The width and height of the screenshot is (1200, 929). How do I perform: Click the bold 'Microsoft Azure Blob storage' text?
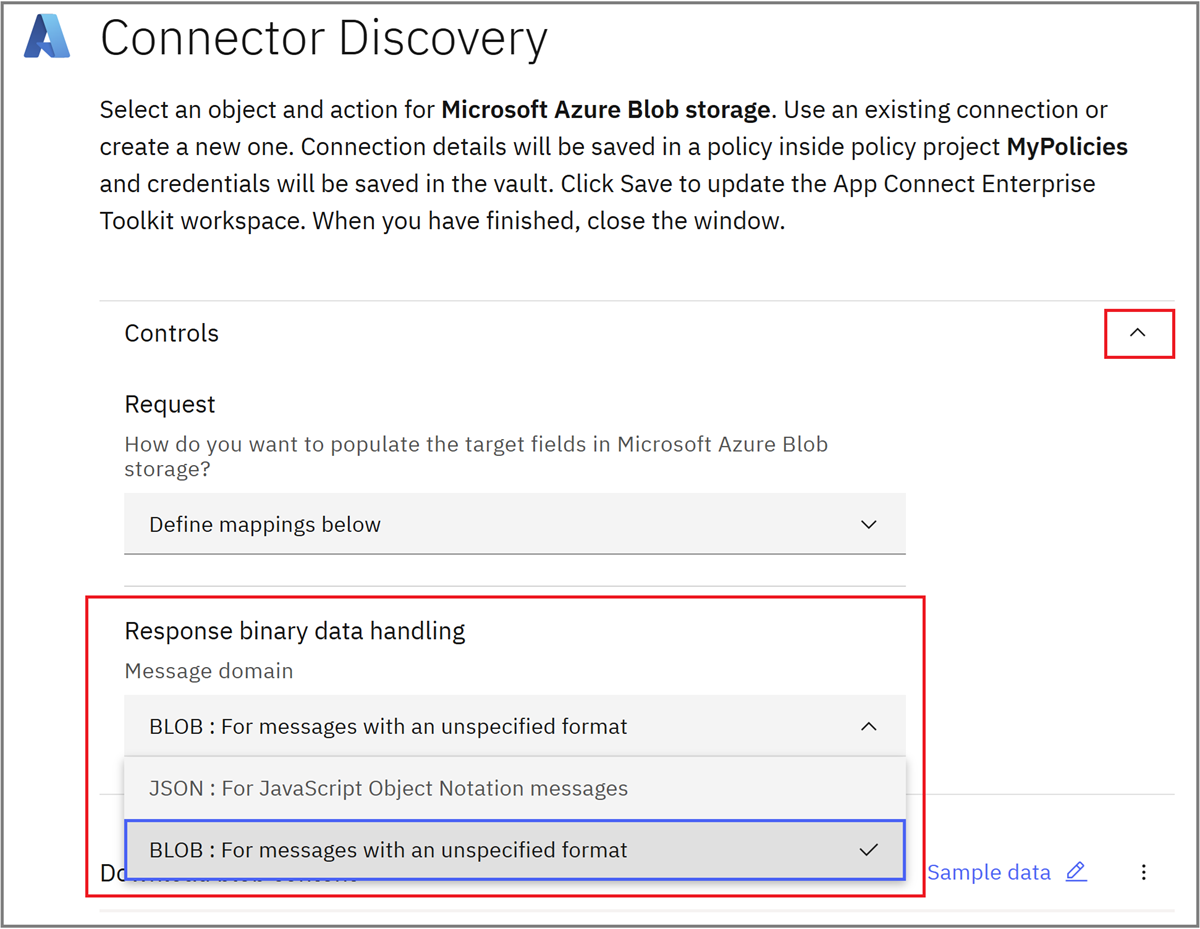click(x=606, y=109)
